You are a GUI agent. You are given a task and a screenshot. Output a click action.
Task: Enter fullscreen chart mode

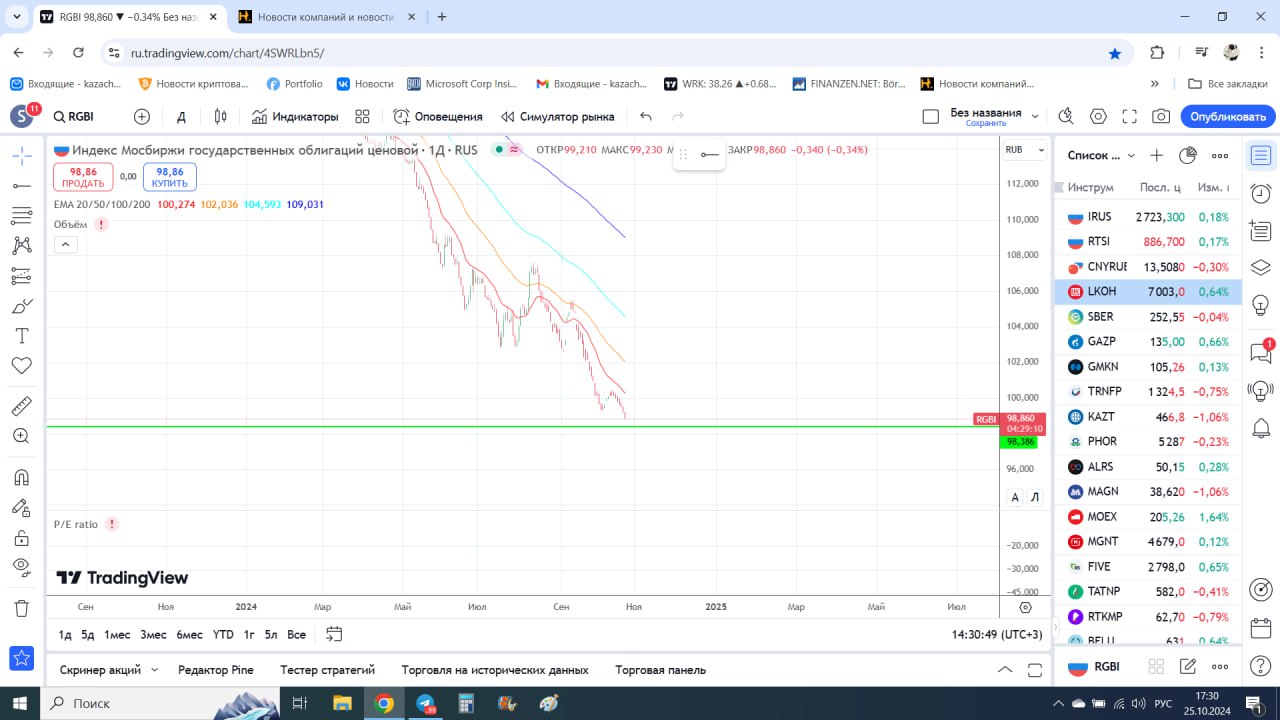point(1130,116)
